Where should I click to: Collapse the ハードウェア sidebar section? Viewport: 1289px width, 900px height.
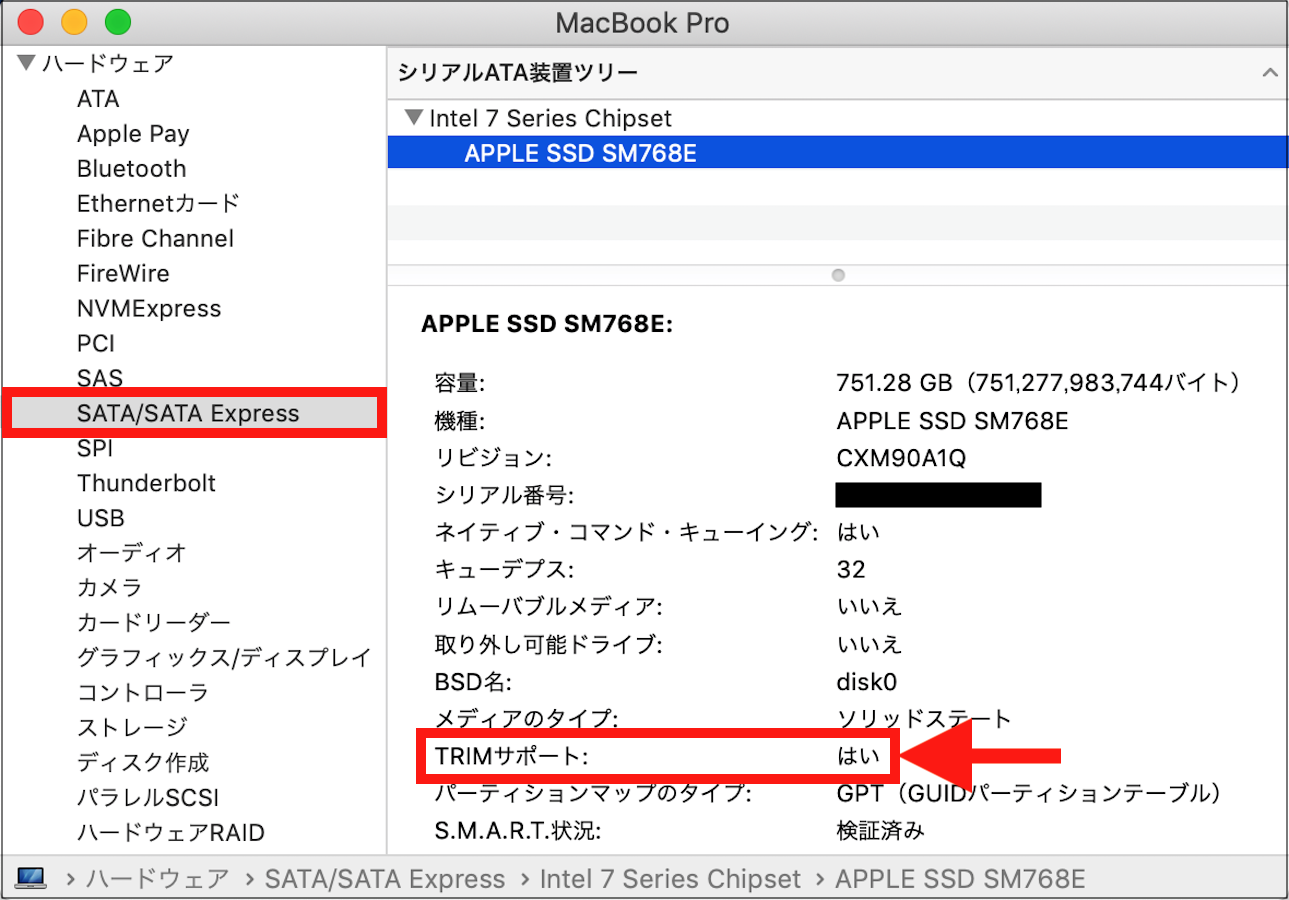pos(27,65)
